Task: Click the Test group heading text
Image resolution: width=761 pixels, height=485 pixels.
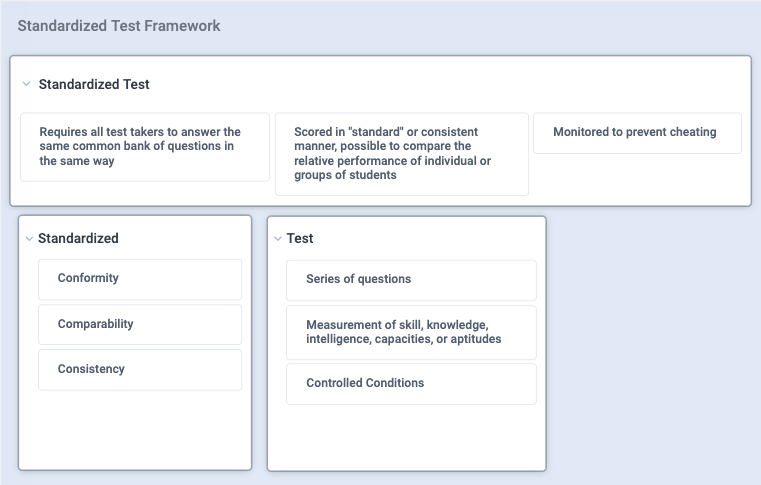Action: point(300,238)
